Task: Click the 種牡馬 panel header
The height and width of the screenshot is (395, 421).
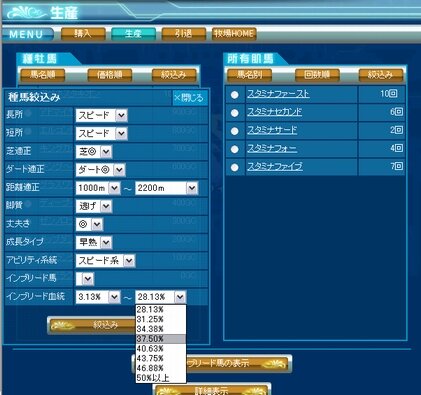Action: (40, 59)
